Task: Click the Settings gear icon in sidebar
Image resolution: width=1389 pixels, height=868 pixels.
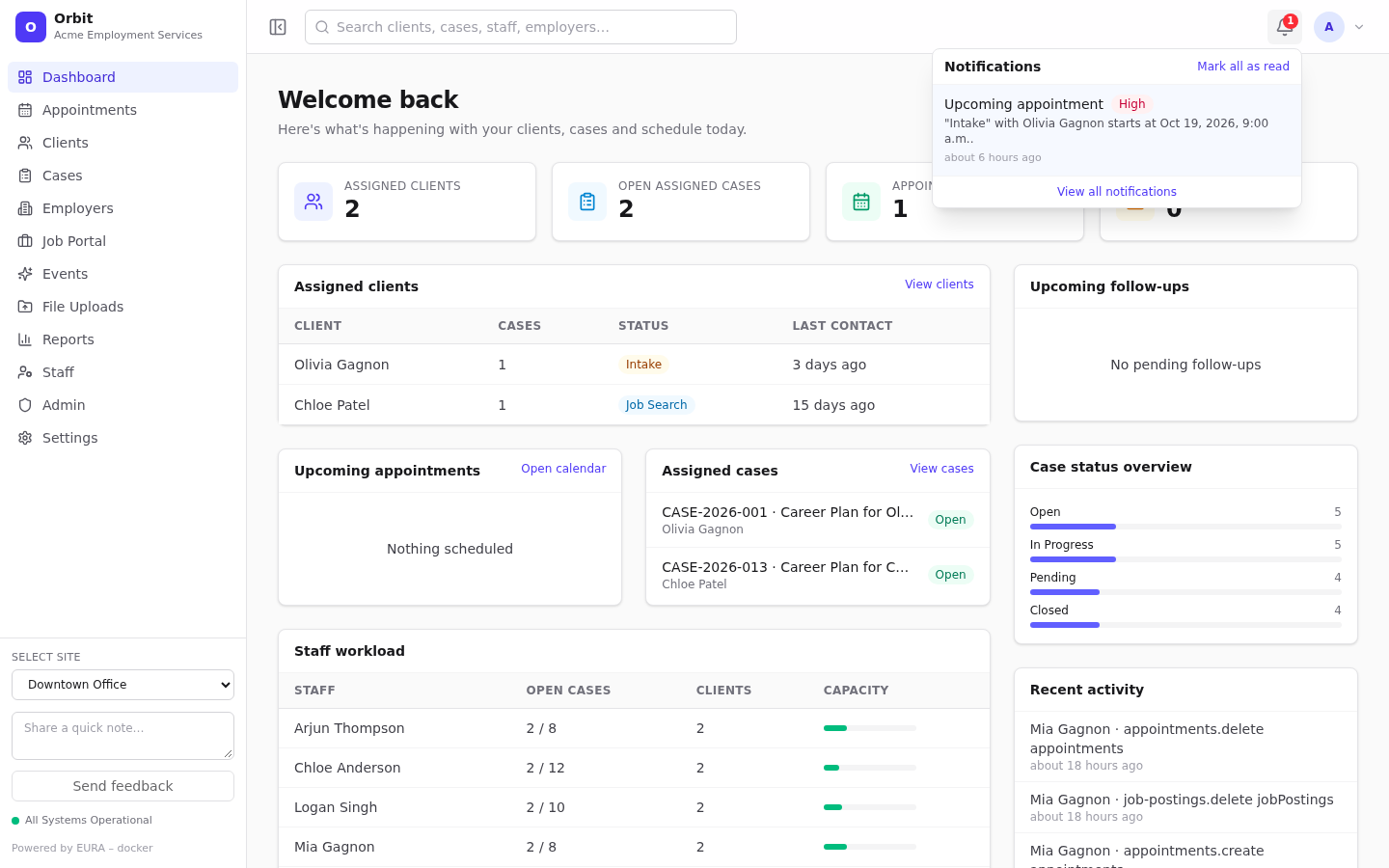Action: 25,438
